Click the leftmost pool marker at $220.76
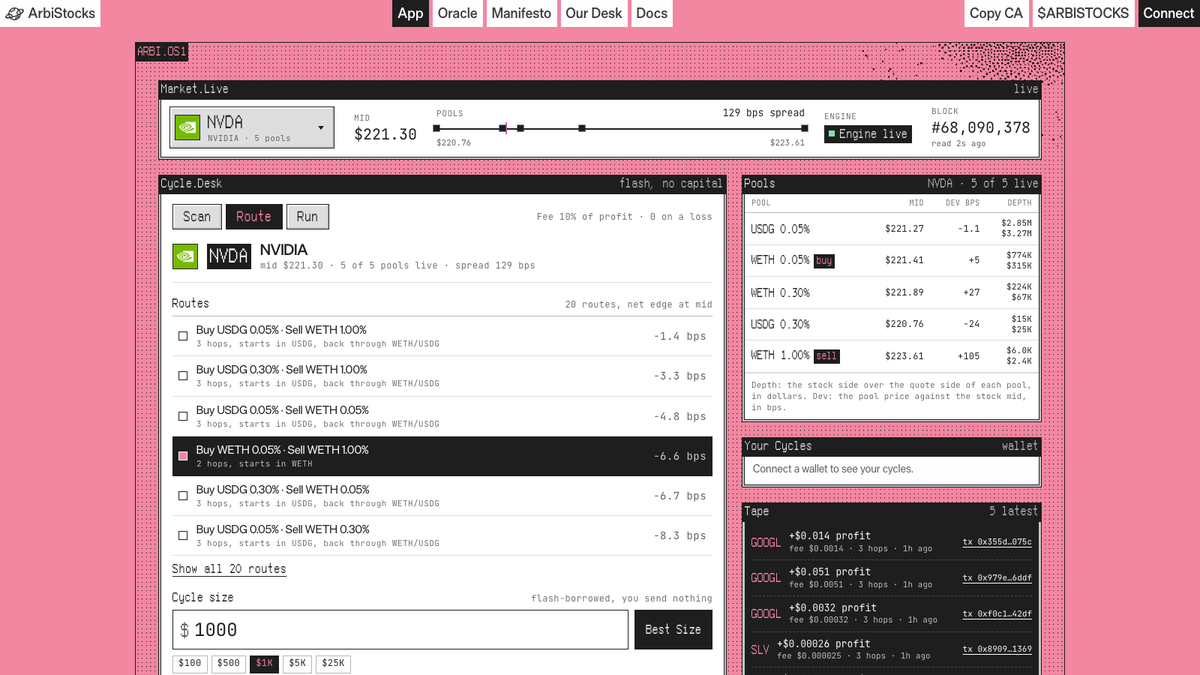This screenshot has height=675, width=1200. pyautogui.click(x=438, y=128)
